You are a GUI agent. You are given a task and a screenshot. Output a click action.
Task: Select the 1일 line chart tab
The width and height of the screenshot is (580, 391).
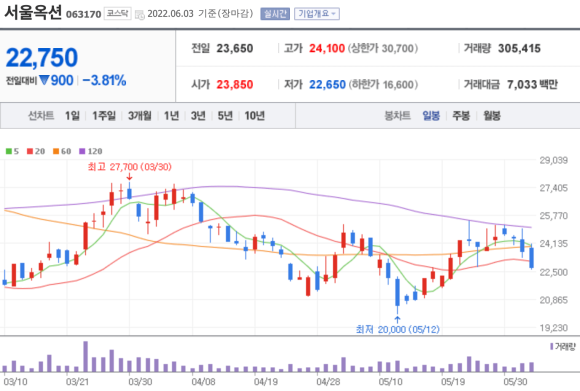point(72,116)
